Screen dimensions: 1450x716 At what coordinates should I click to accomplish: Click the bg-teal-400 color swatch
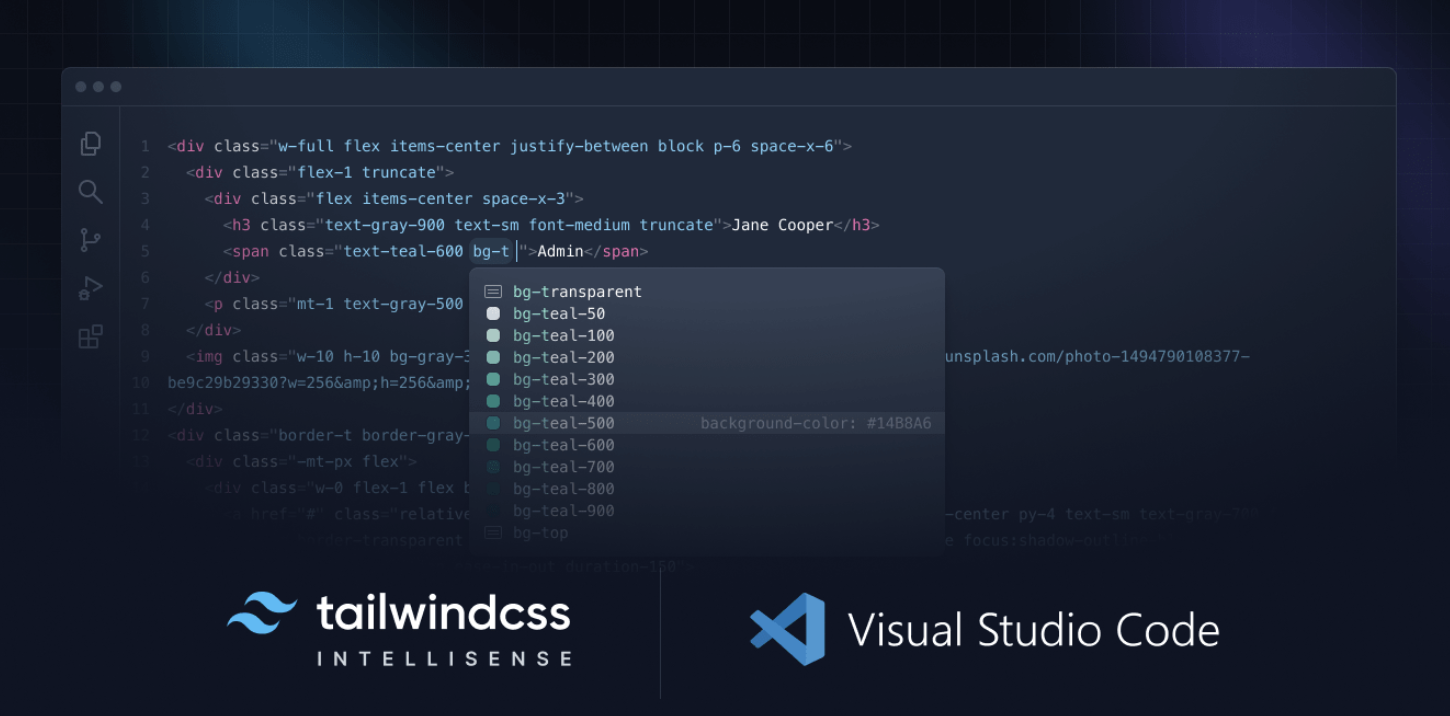[493, 402]
